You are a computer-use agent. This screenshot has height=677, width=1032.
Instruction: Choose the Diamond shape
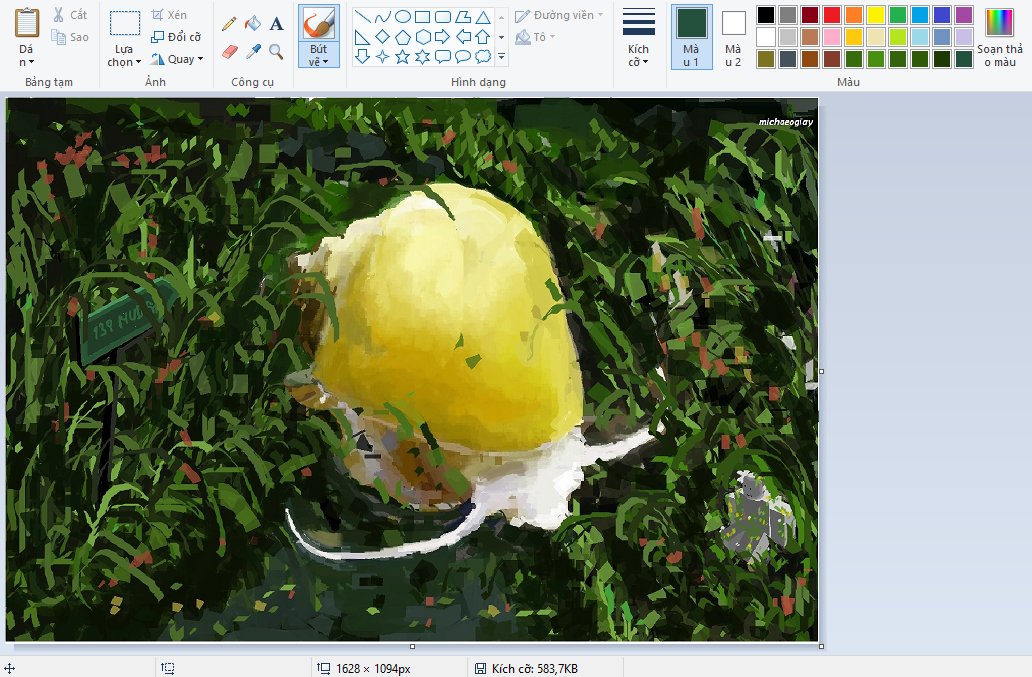point(382,37)
